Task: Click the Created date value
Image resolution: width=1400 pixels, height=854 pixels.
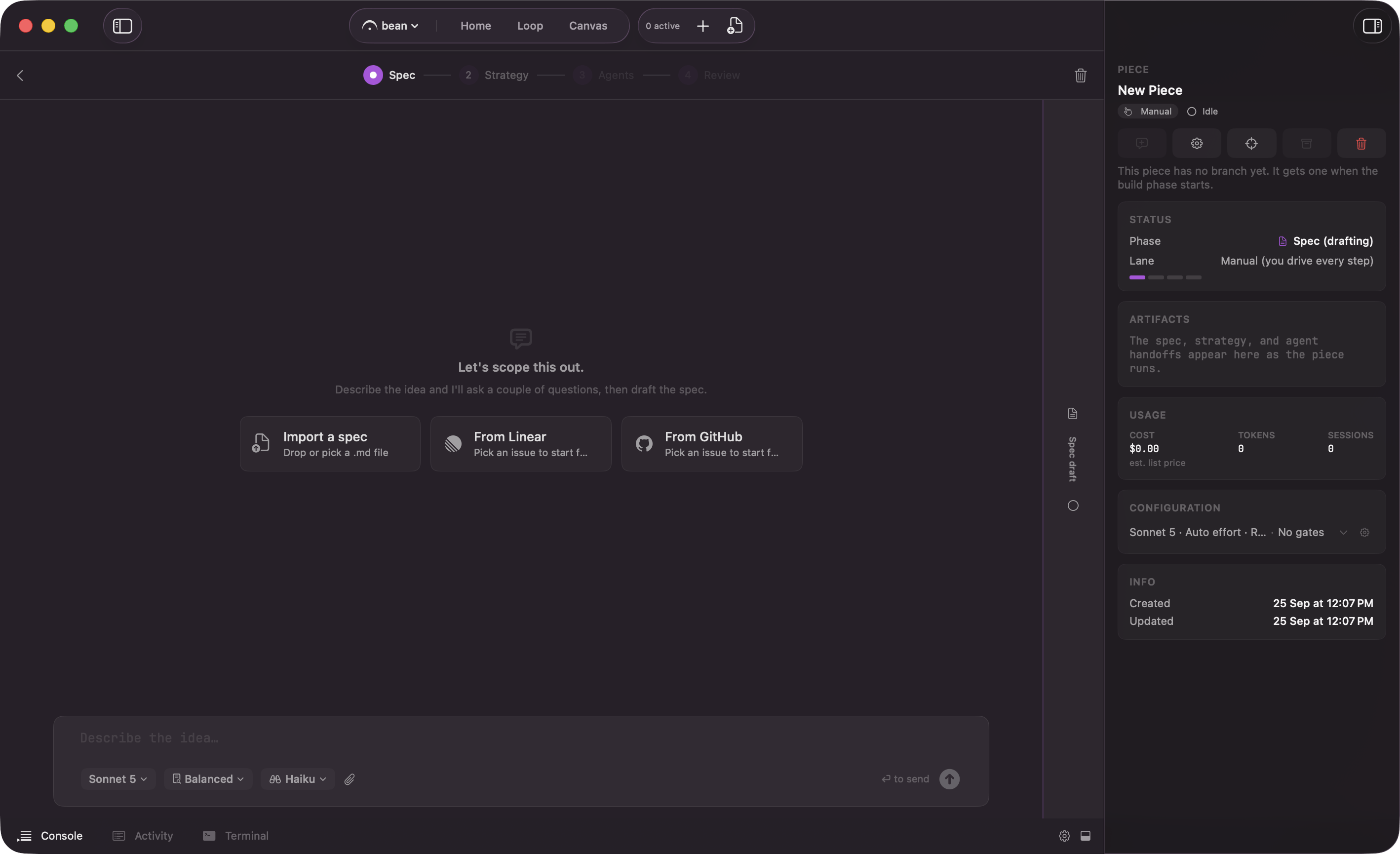Action: (x=1322, y=603)
